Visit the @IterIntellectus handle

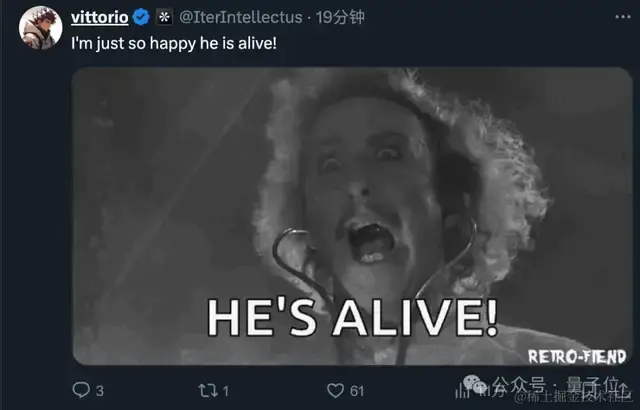[x=241, y=17]
